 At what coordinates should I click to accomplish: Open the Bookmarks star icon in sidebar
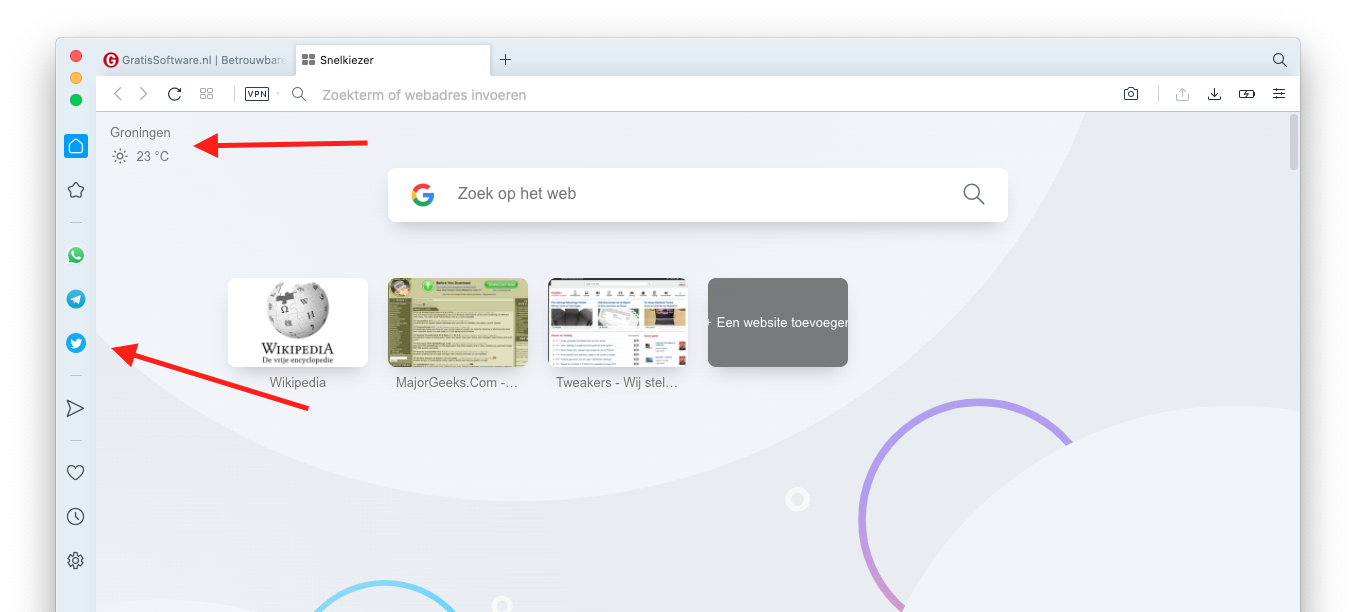pyautogui.click(x=76, y=190)
